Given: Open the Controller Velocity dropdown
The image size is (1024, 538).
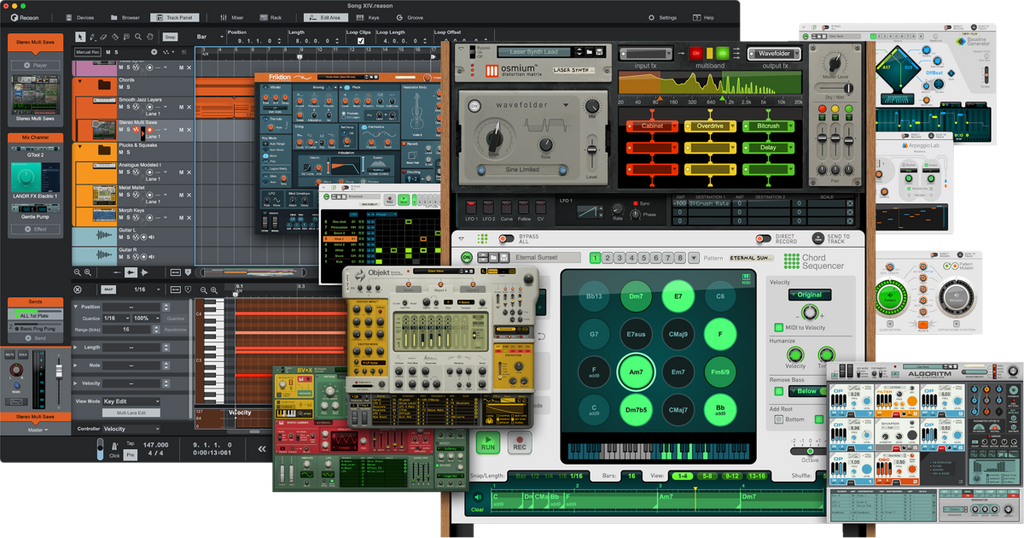Looking at the screenshot, I should point(131,429).
